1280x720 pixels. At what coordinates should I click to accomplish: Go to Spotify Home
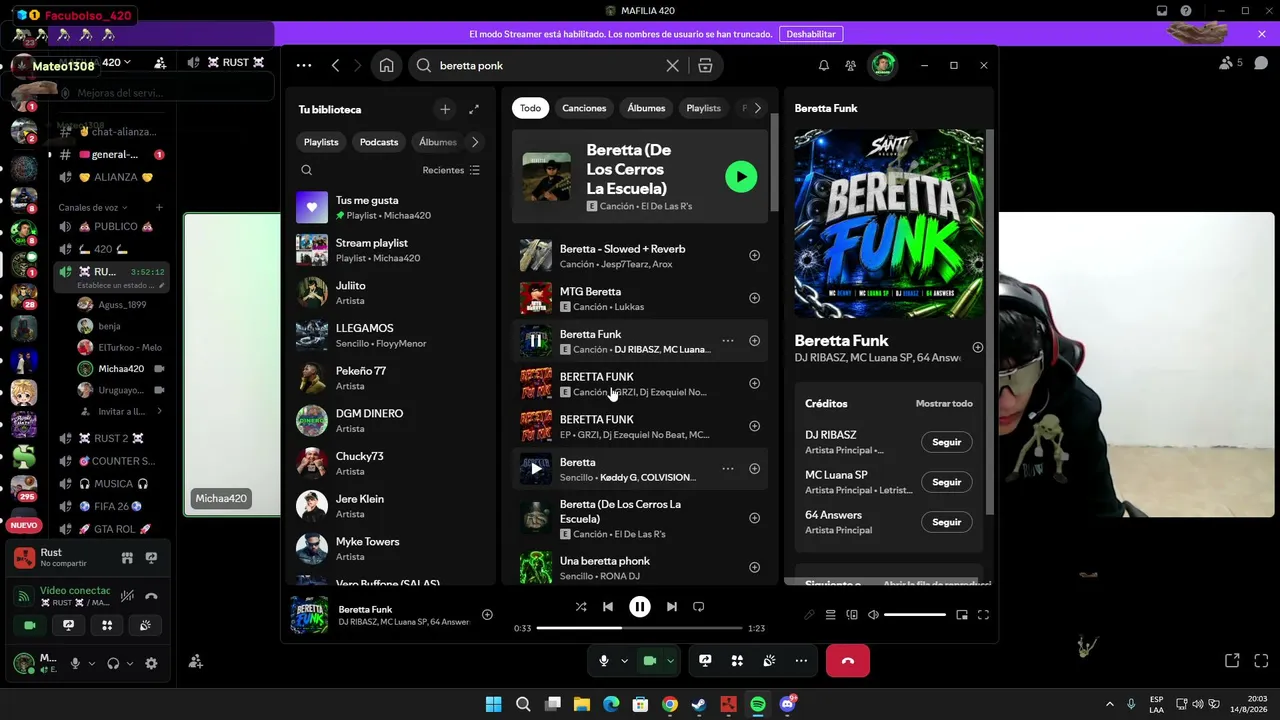(x=386, y=65)
